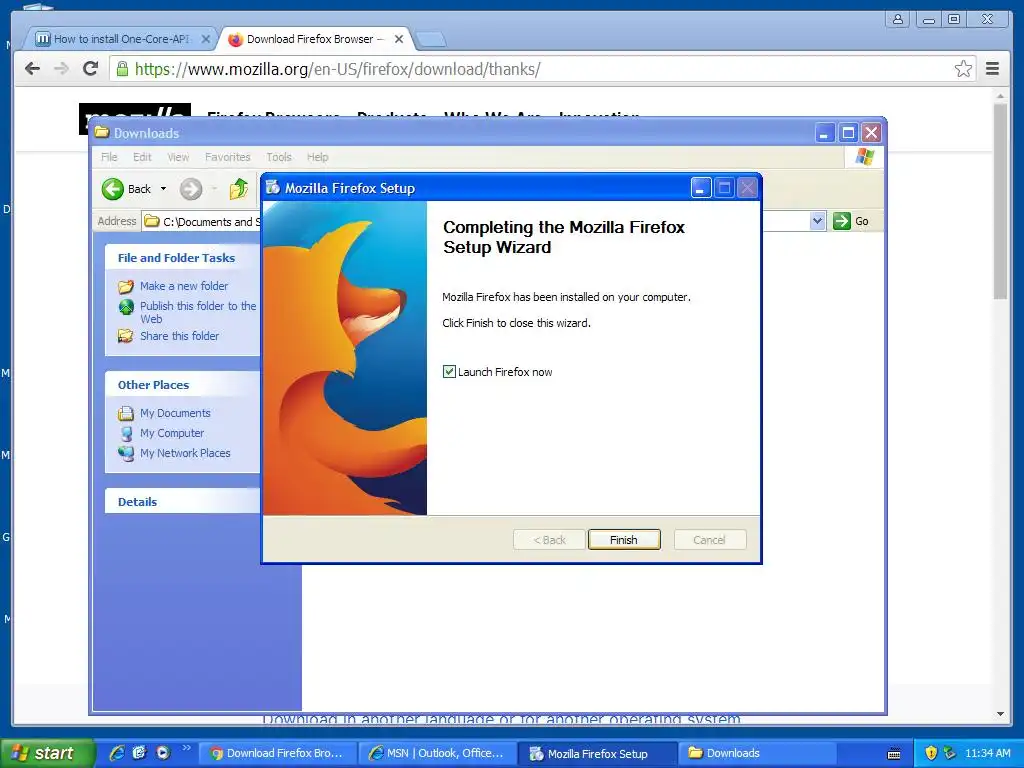This screenshot has height=768, width=1024.
Task: Open the Favorites menu in the Downloads window
Action: pyautogui.click(x=227, y=157)
